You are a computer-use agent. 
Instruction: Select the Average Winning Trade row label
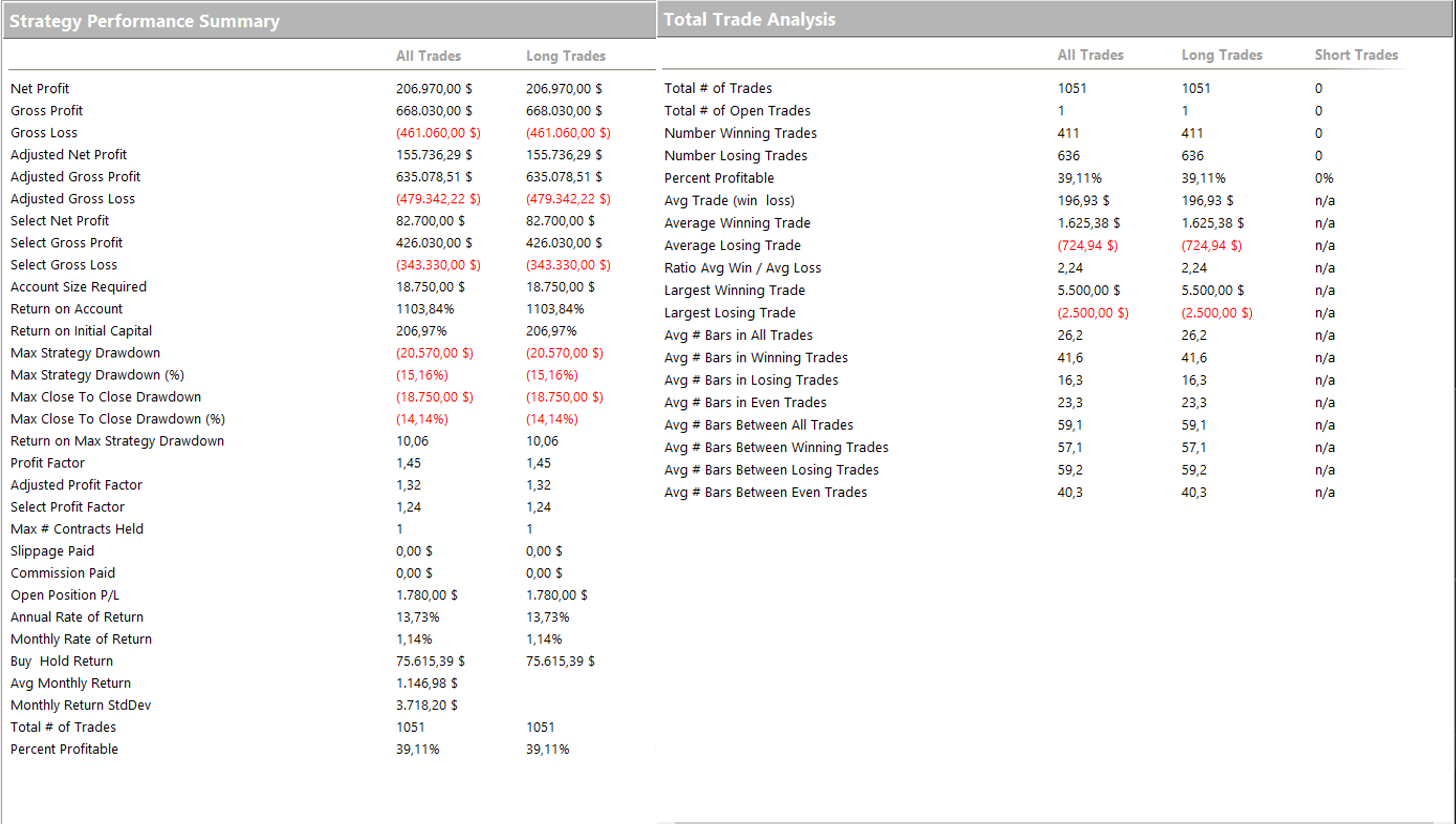click(737, 222)
